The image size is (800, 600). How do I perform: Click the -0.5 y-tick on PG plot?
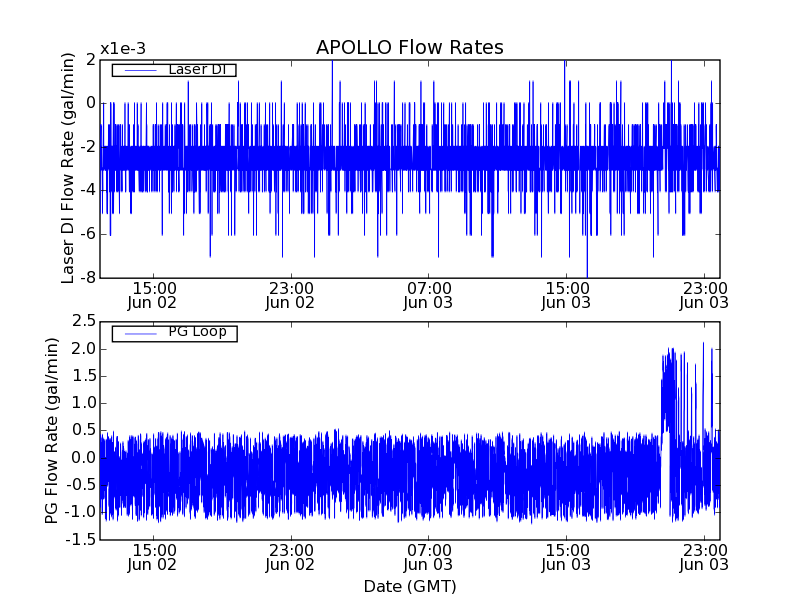[x=81, y=485]
